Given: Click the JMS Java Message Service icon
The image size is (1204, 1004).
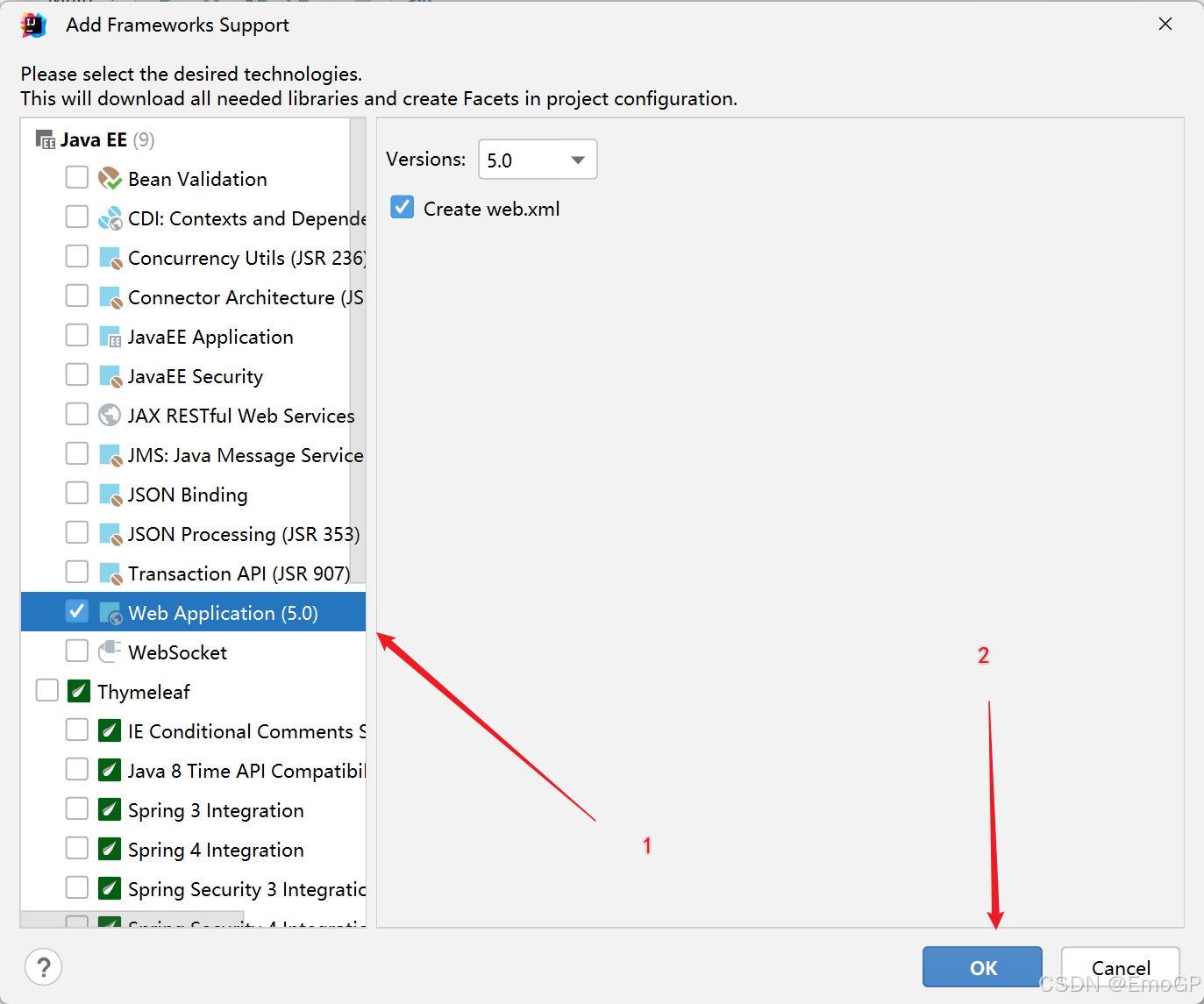Looking at the screenshot, I should pos(110,455).
